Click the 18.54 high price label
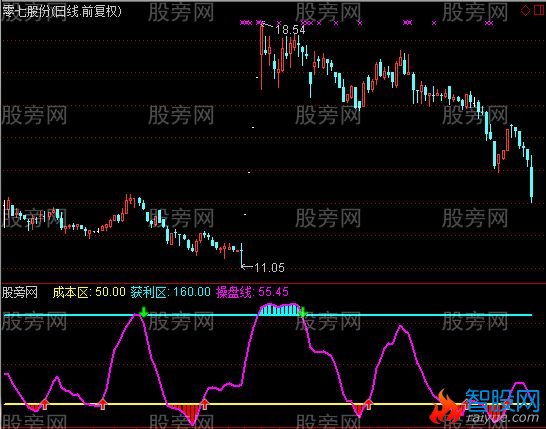 (x=290, y=30)
